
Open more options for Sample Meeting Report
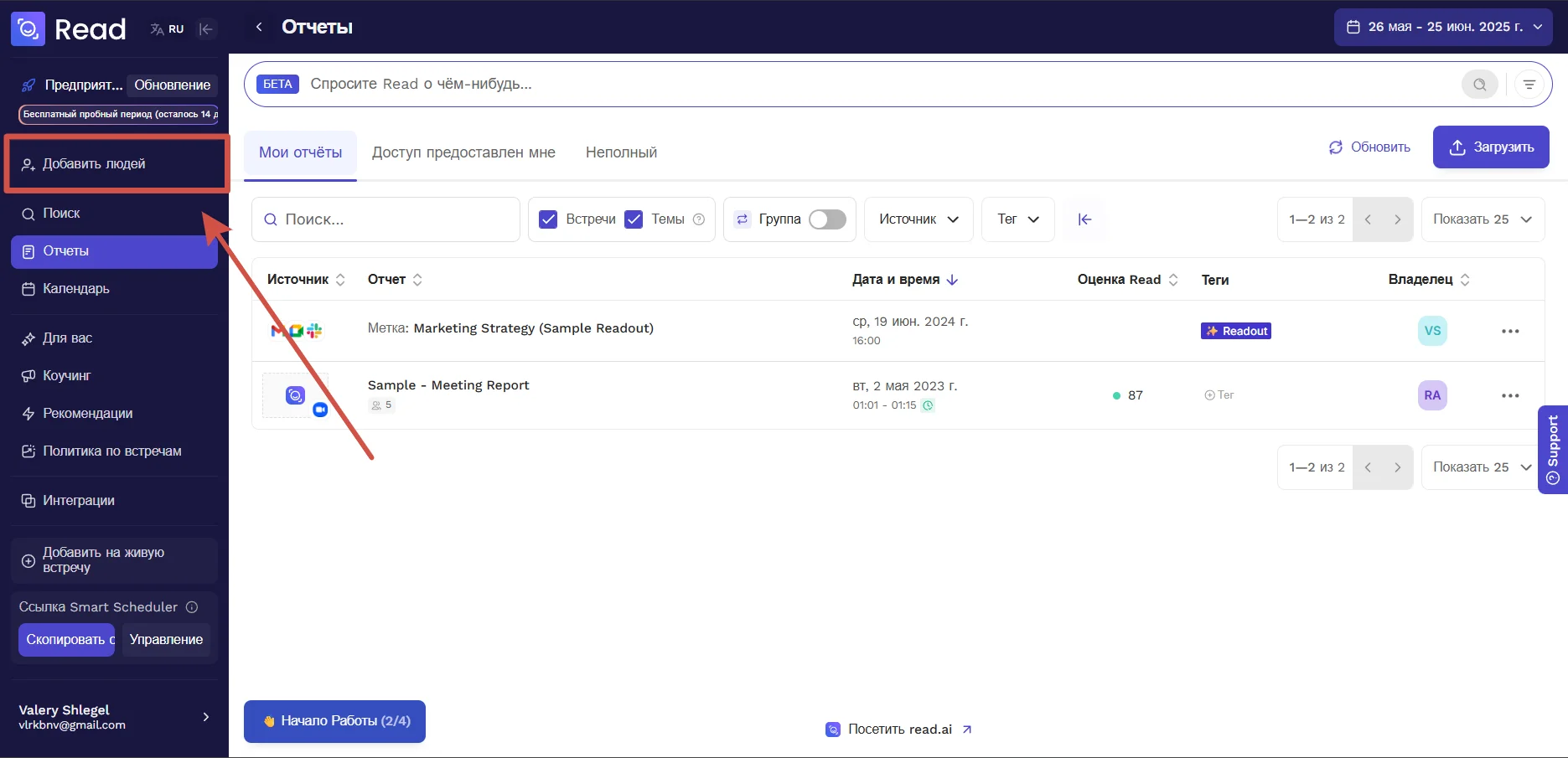coord(1509,396)
